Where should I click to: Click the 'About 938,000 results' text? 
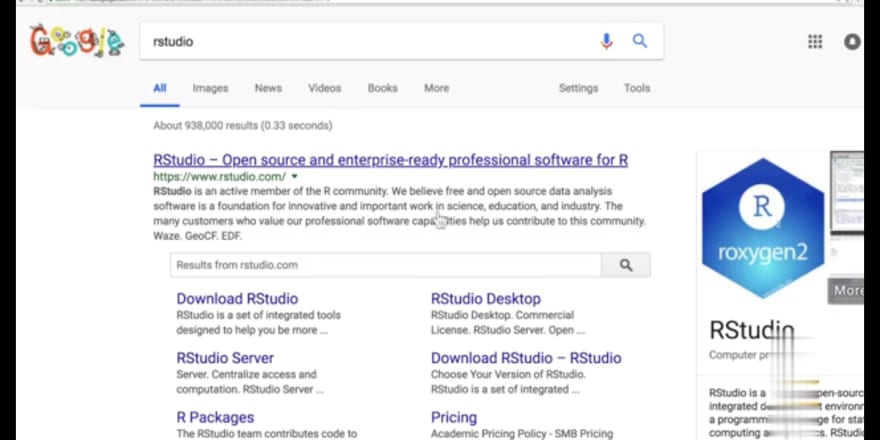[x=242, y=126]
